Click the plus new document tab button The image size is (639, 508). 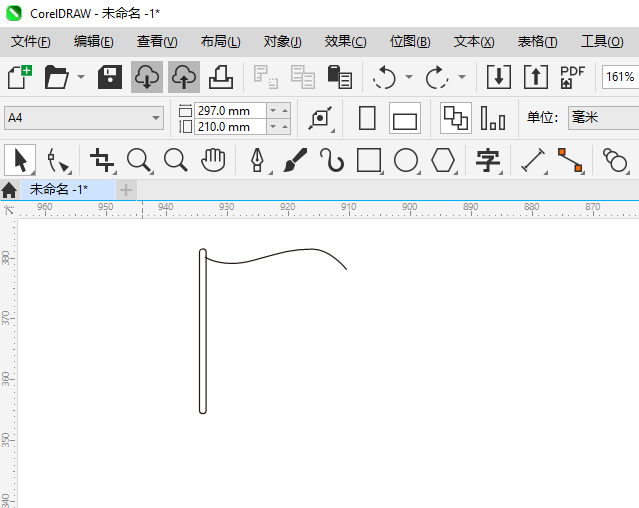[126, 190]
